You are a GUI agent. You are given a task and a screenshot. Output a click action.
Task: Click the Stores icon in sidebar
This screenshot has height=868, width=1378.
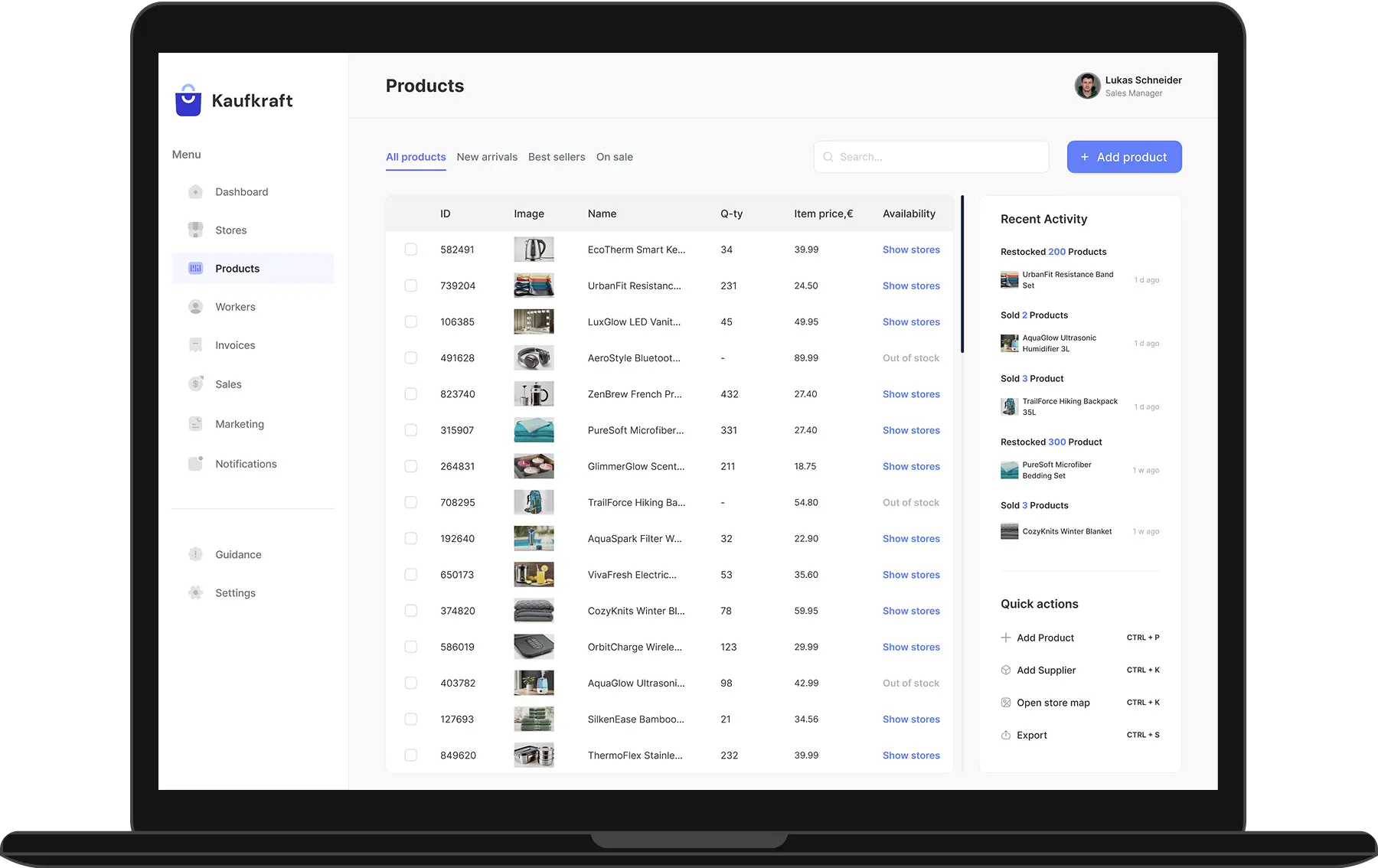coord(196,230)
